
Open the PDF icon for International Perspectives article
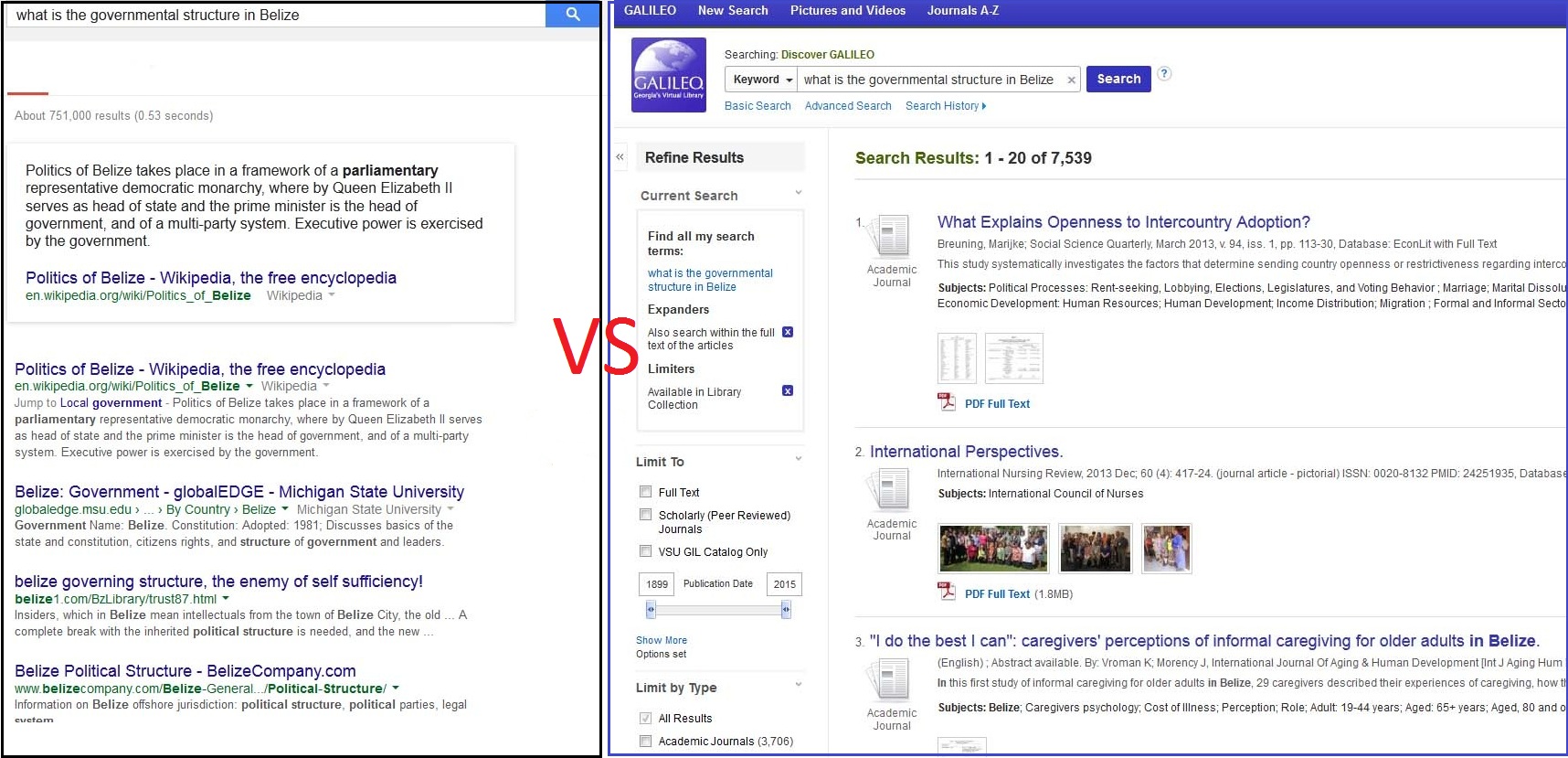[x=947, y=593]
